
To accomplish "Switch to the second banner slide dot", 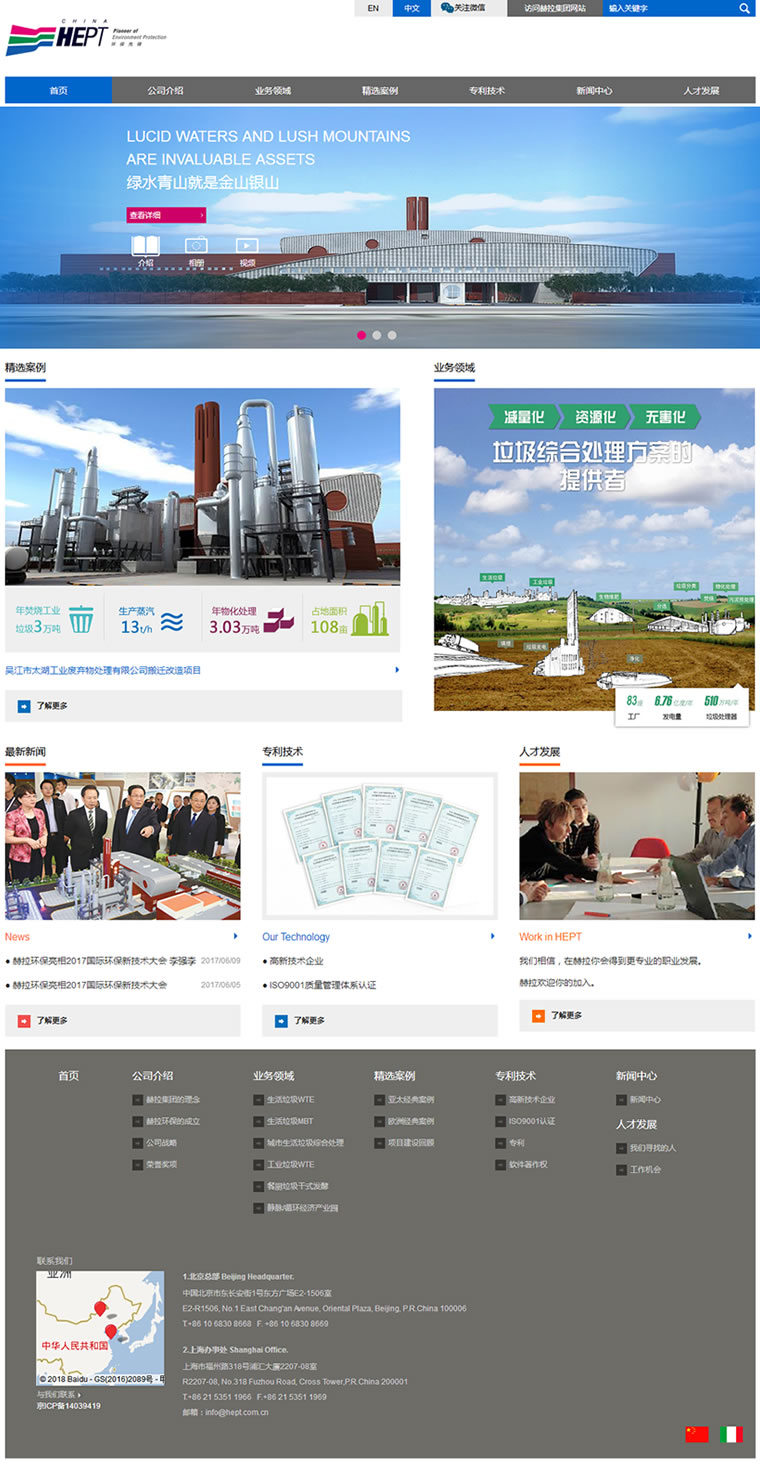I will (x=377, y=335).
